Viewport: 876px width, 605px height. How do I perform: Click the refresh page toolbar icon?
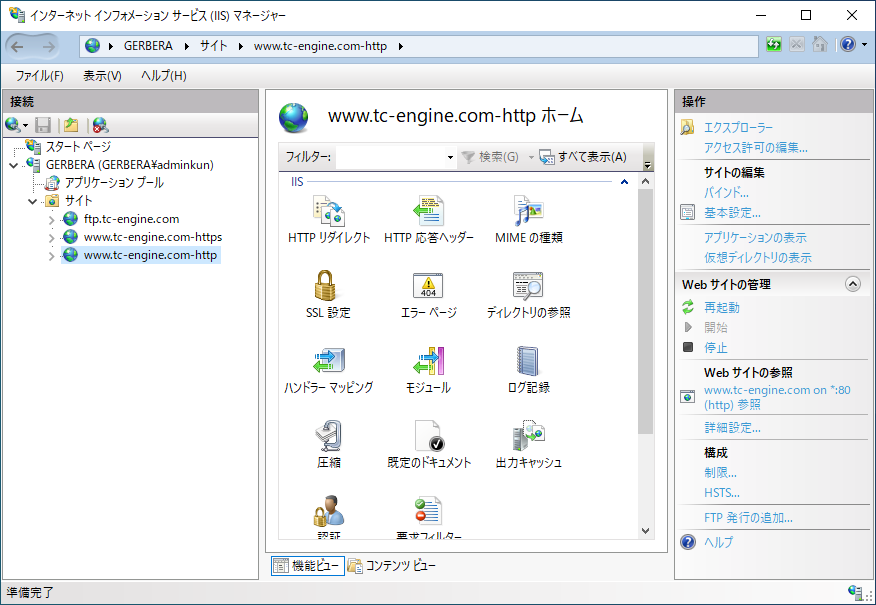[x=774, y=45]
